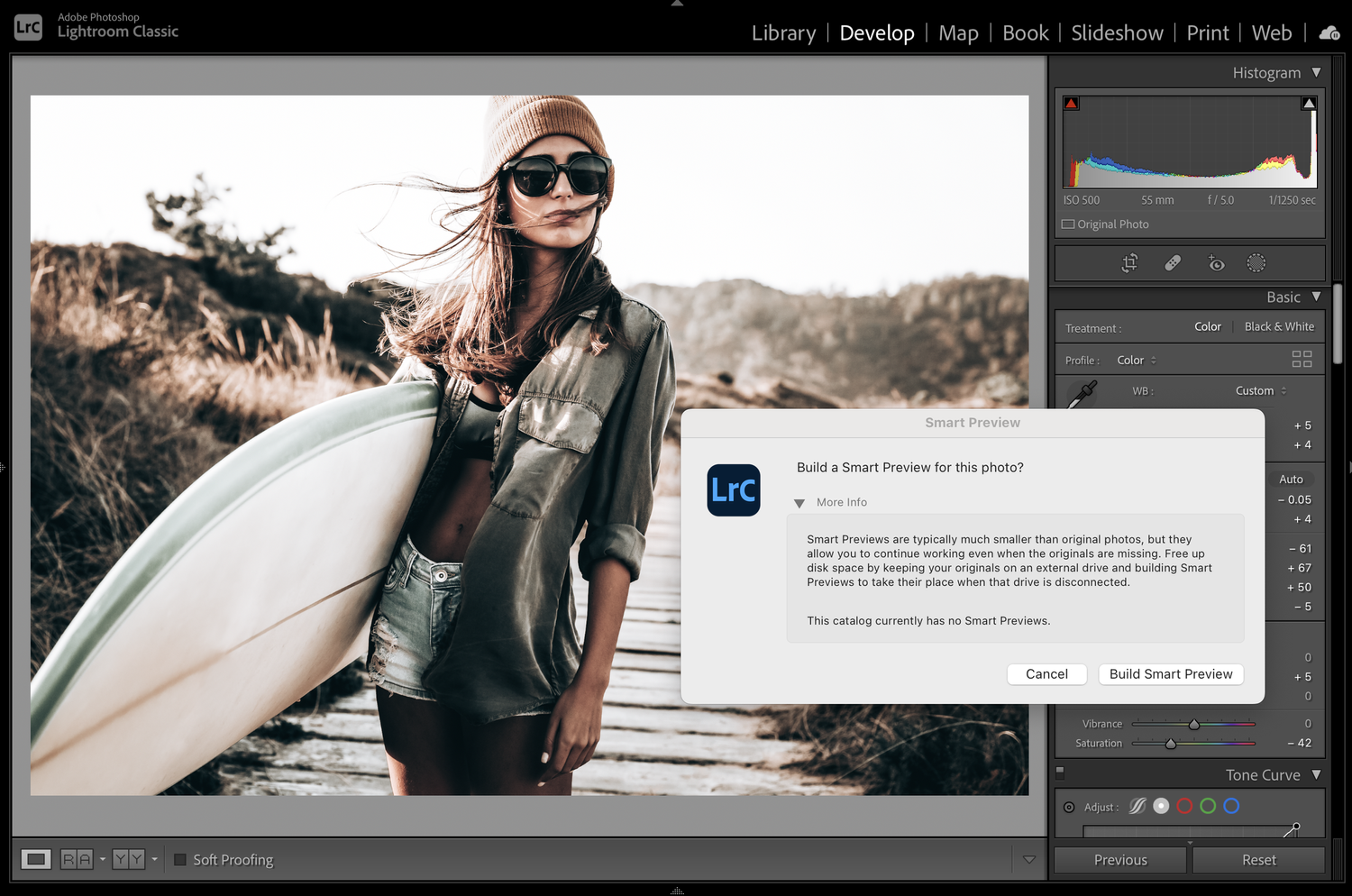
Task: Click Build Smart Preview
Action: pyautogui.click(x=1170, y=673)
